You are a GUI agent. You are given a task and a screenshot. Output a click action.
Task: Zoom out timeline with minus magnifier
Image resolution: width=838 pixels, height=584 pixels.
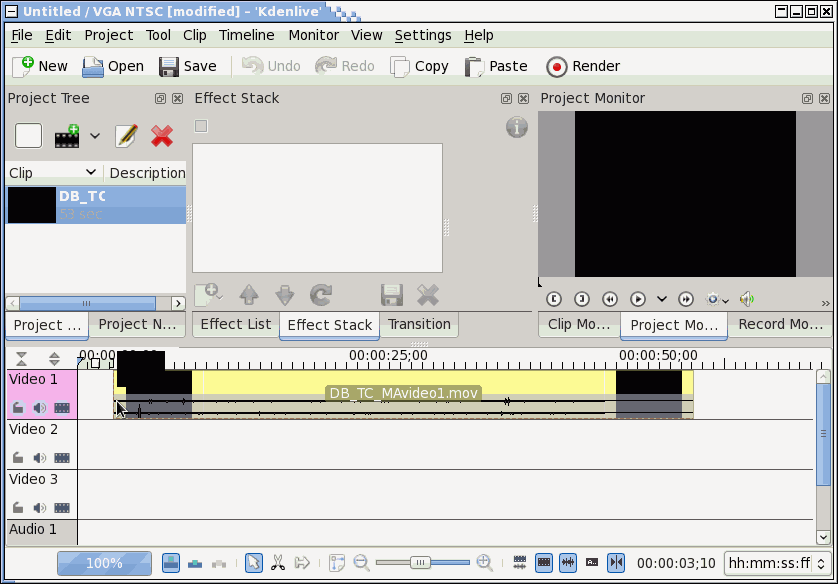point(362,563)
